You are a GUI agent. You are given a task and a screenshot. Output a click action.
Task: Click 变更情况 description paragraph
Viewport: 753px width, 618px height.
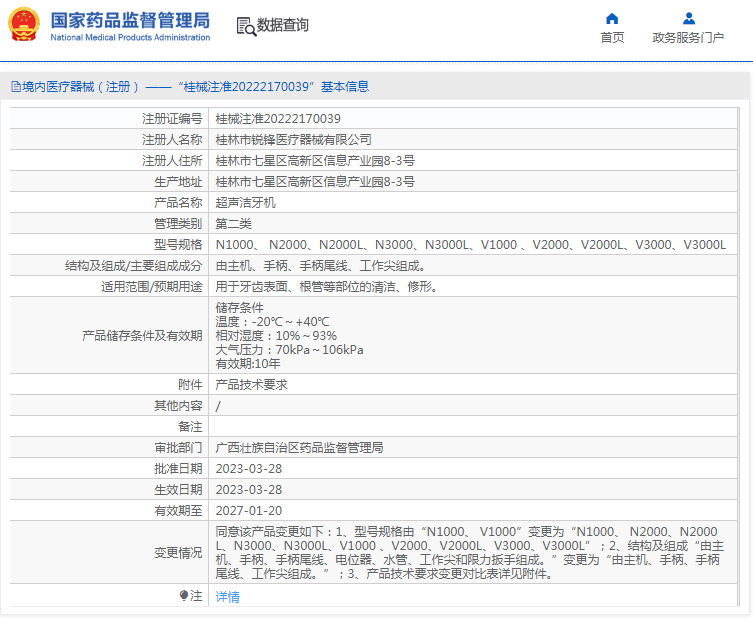click(470, 553)
